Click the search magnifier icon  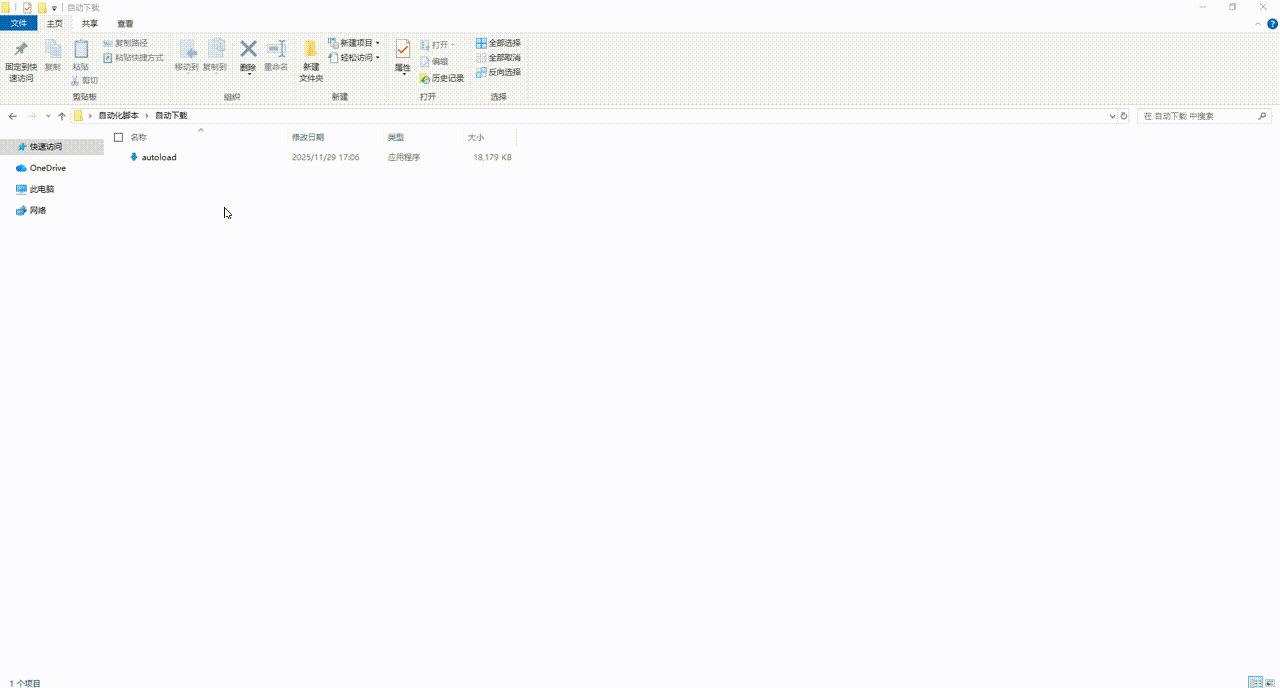1260,116
